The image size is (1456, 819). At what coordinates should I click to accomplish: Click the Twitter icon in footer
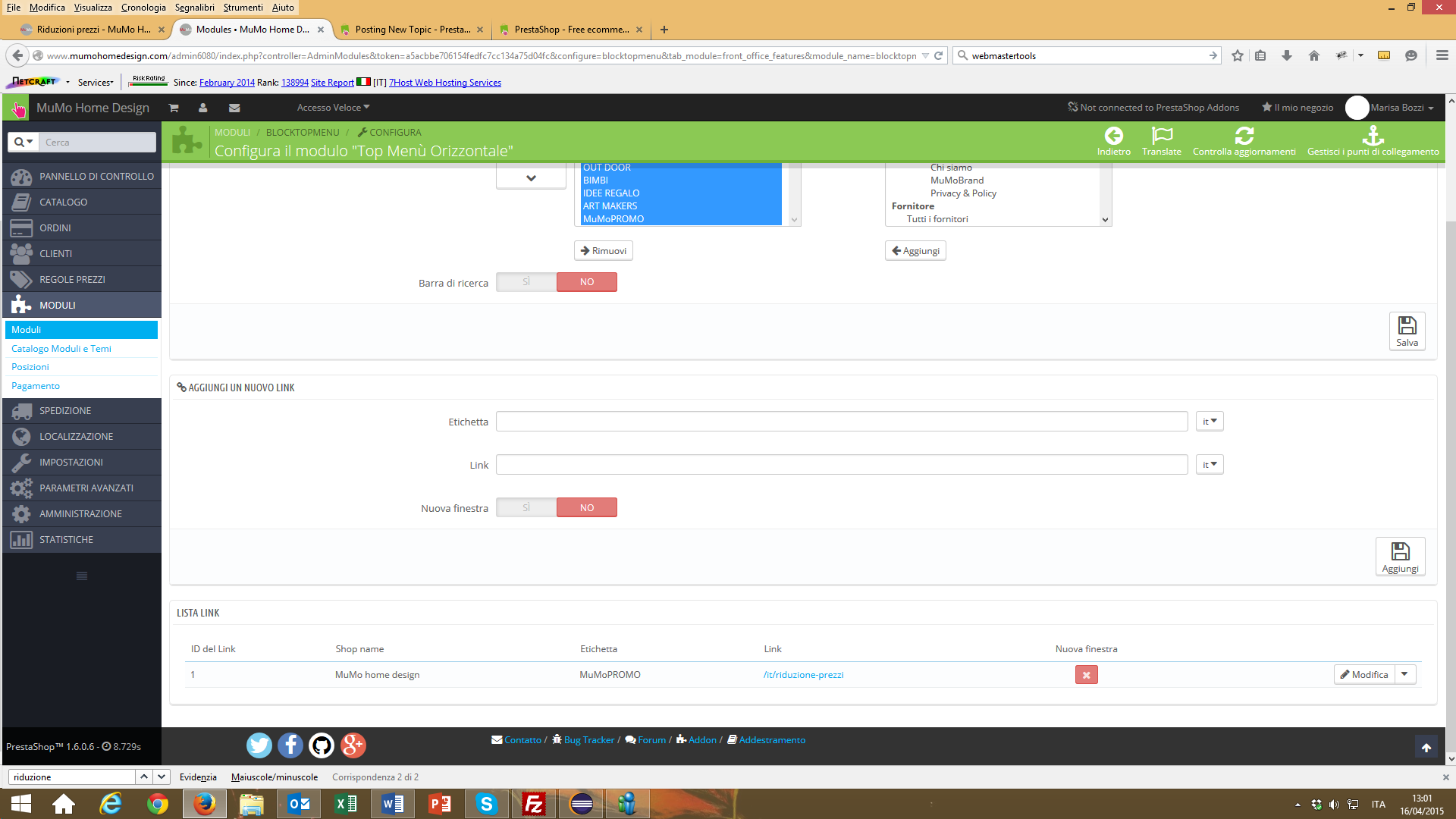click(x=259, y=745)
